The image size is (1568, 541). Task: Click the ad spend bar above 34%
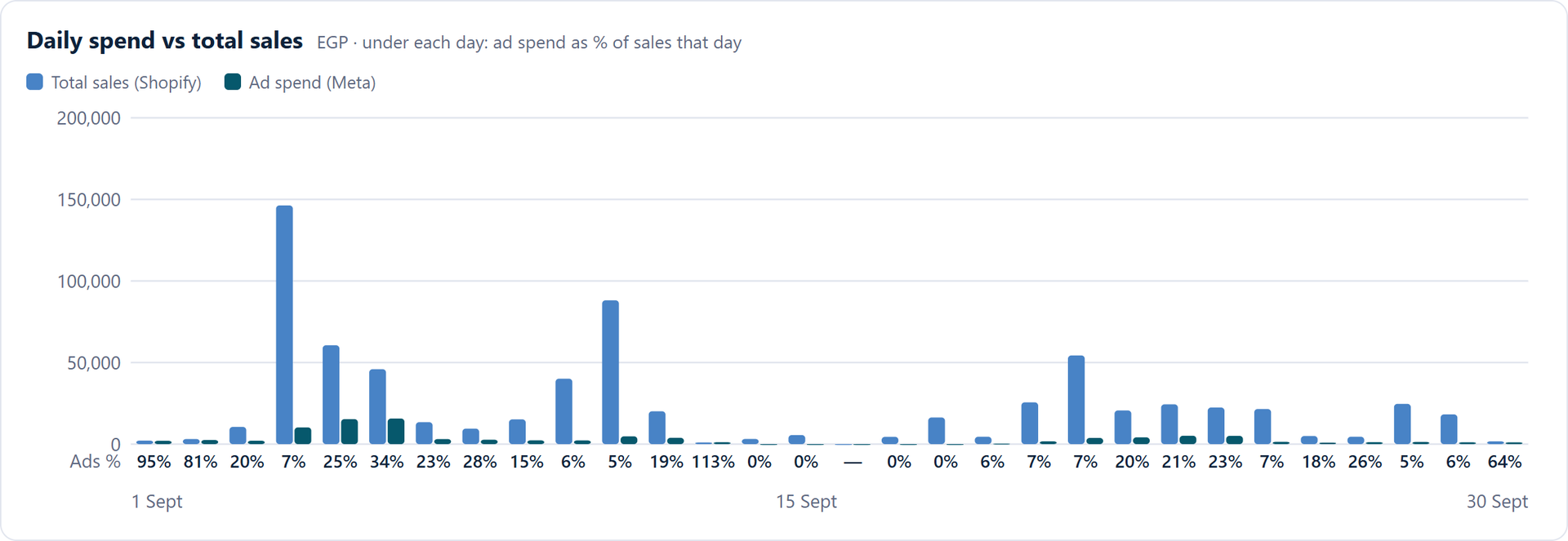coord(396,432)
